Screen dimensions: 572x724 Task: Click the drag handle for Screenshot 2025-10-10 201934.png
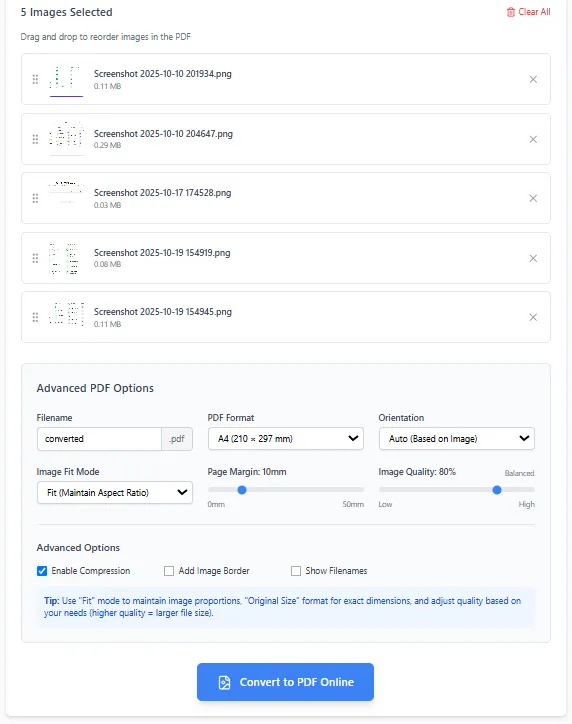point(35,79)
